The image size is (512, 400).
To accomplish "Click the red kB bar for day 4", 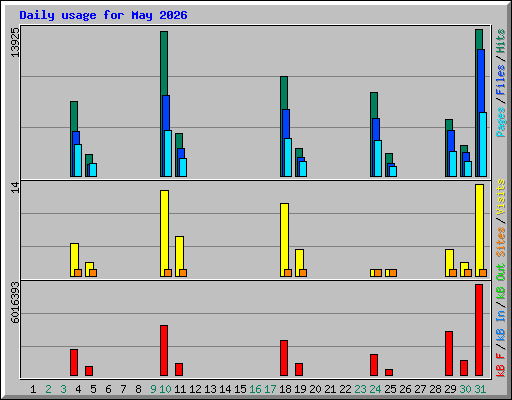I will (x=74, y=362).
